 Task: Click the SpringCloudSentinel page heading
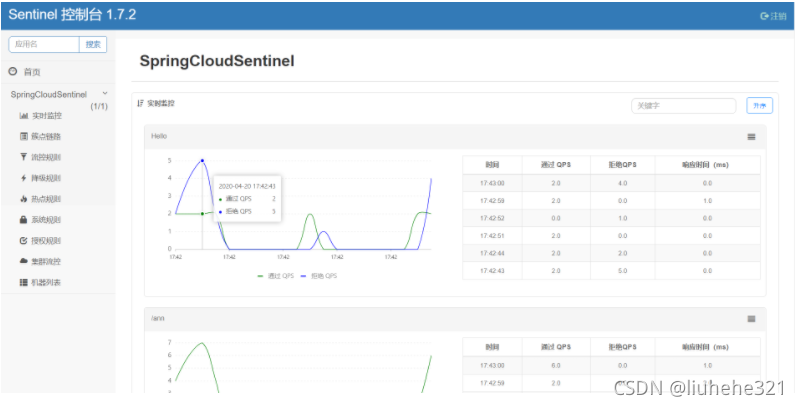coord(217,61)
